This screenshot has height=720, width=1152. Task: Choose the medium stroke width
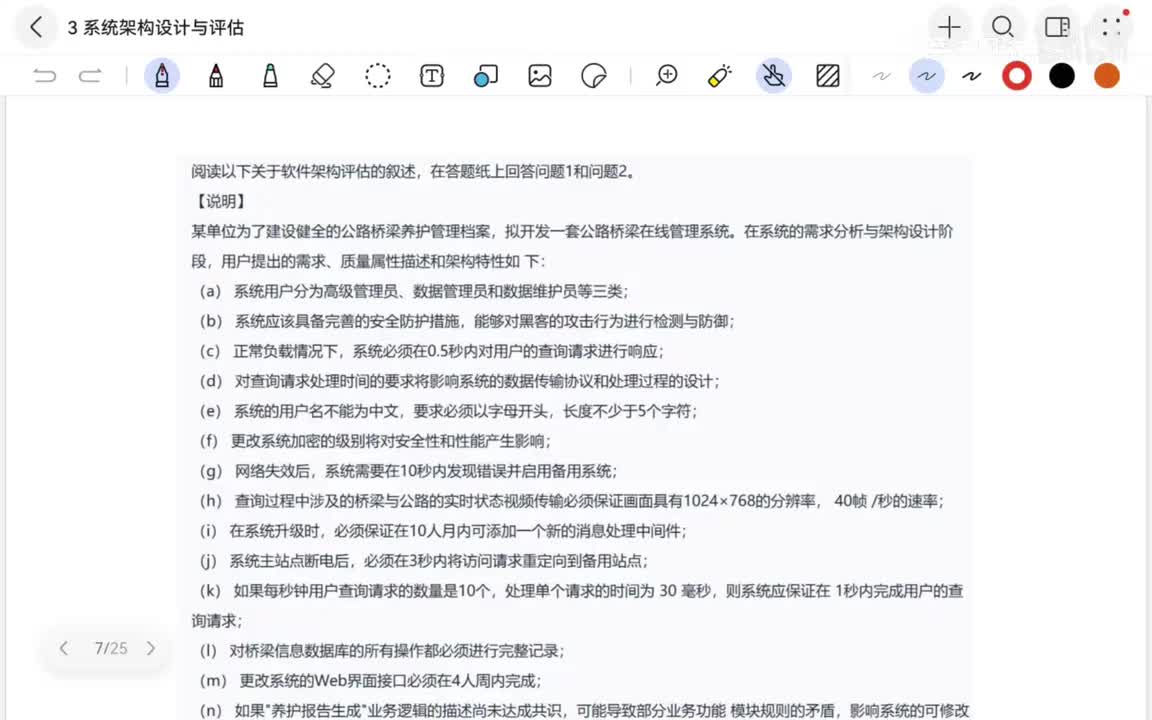click(x=926, y=76)
